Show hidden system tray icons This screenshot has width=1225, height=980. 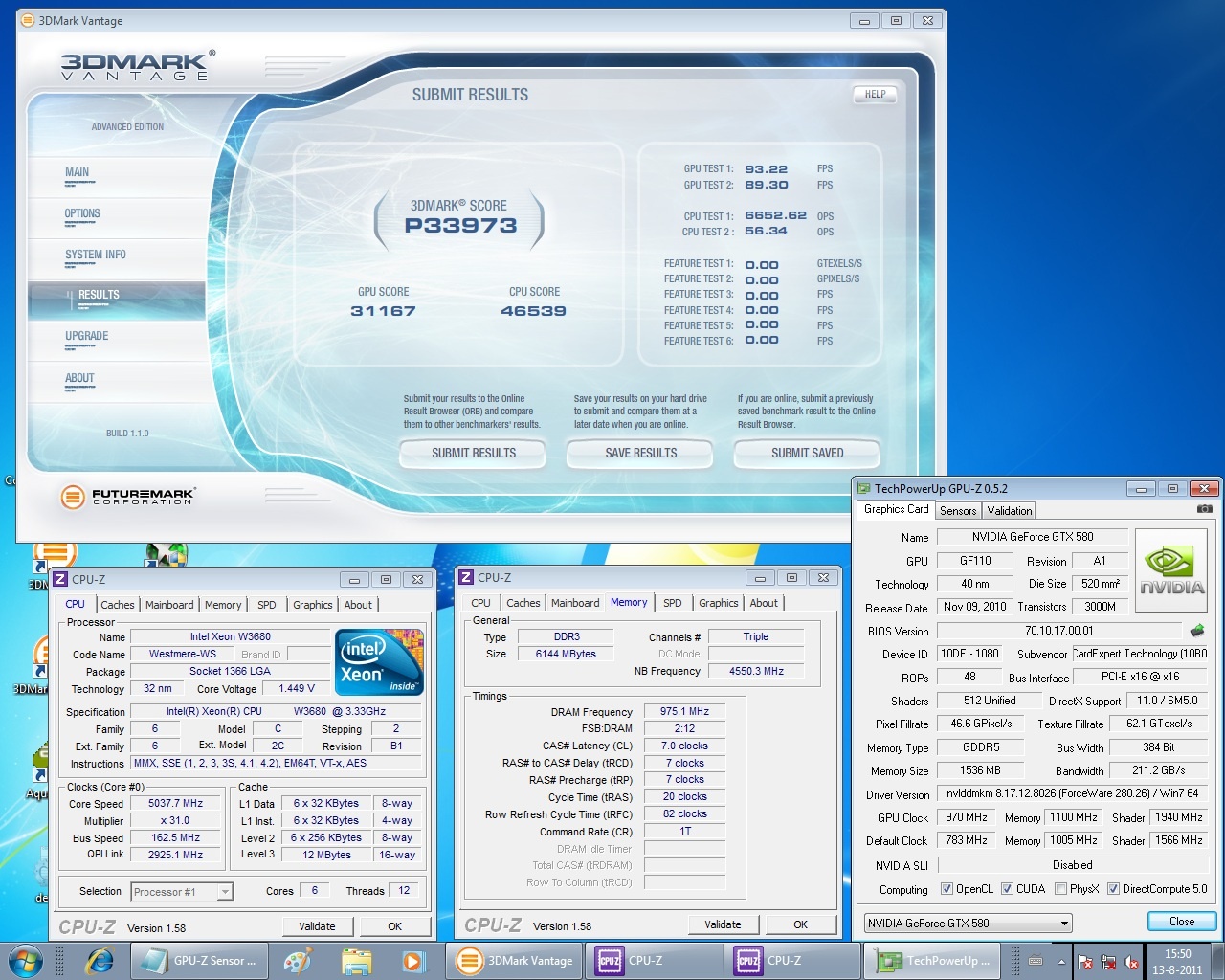(1061, 962)
